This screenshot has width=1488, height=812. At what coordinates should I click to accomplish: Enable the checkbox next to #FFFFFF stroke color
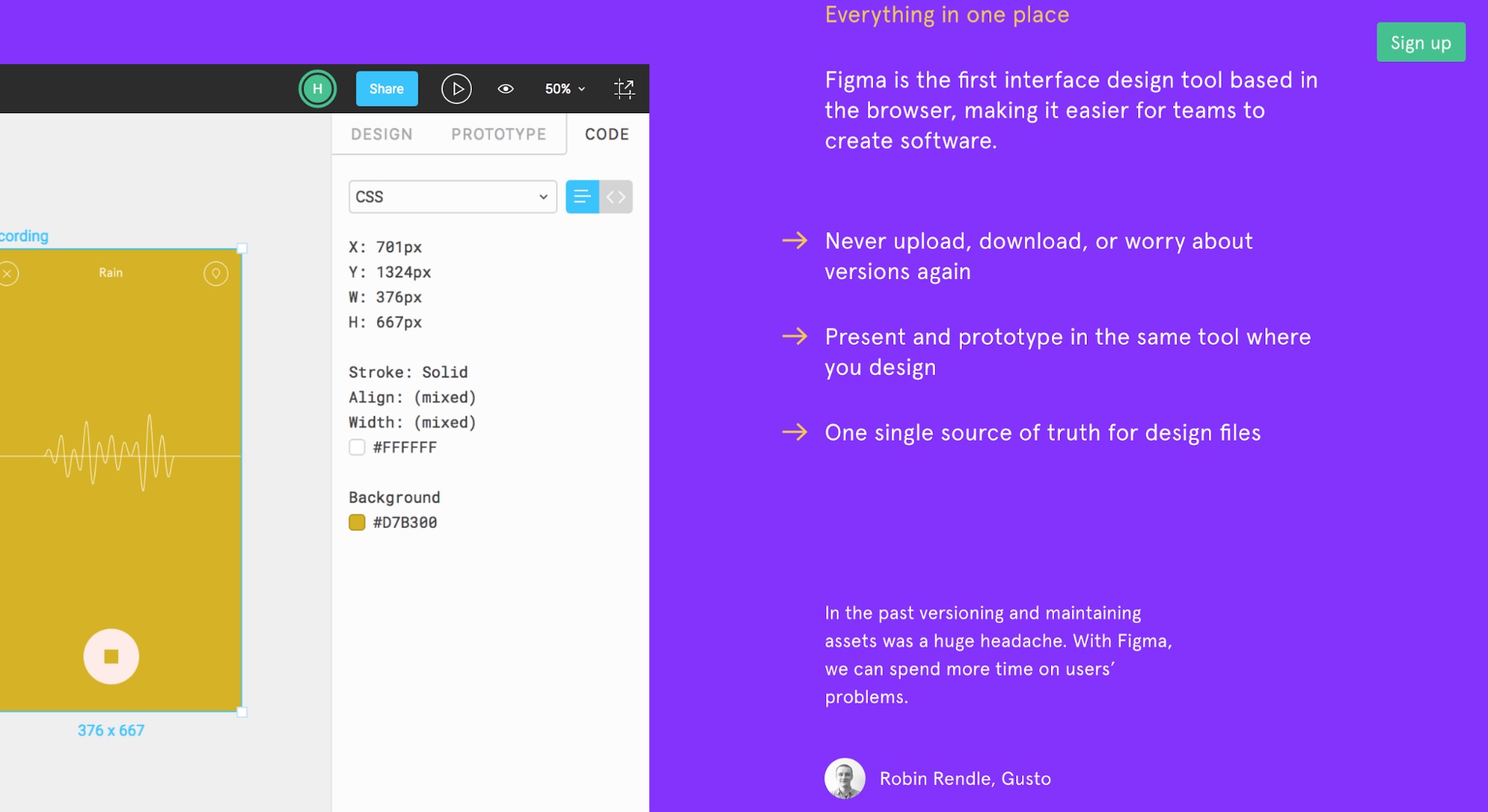(x=357, y=447)
